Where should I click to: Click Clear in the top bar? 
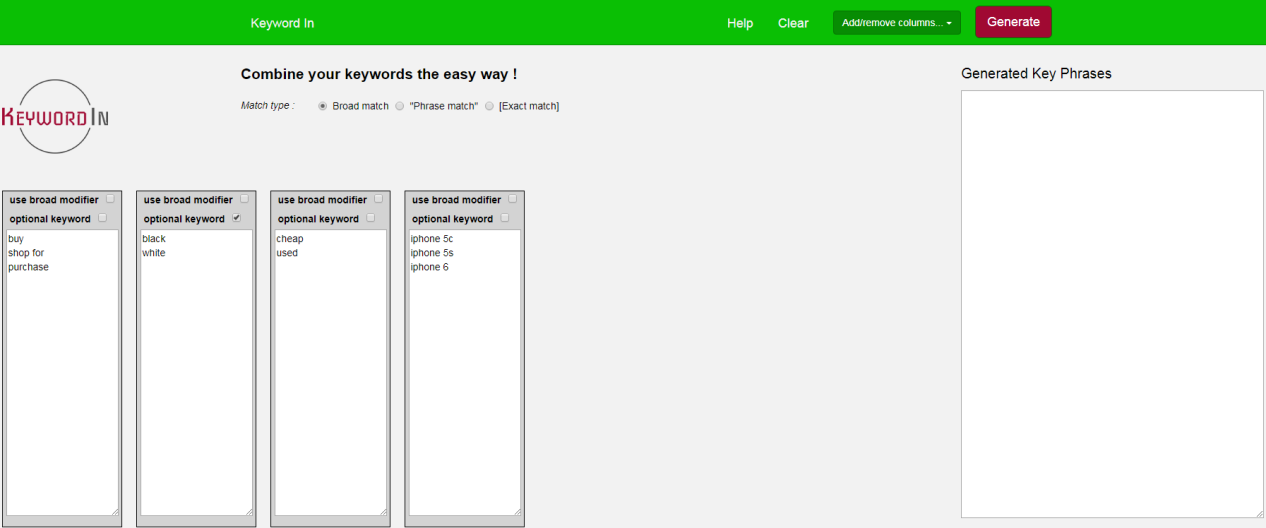coord(793,23)
